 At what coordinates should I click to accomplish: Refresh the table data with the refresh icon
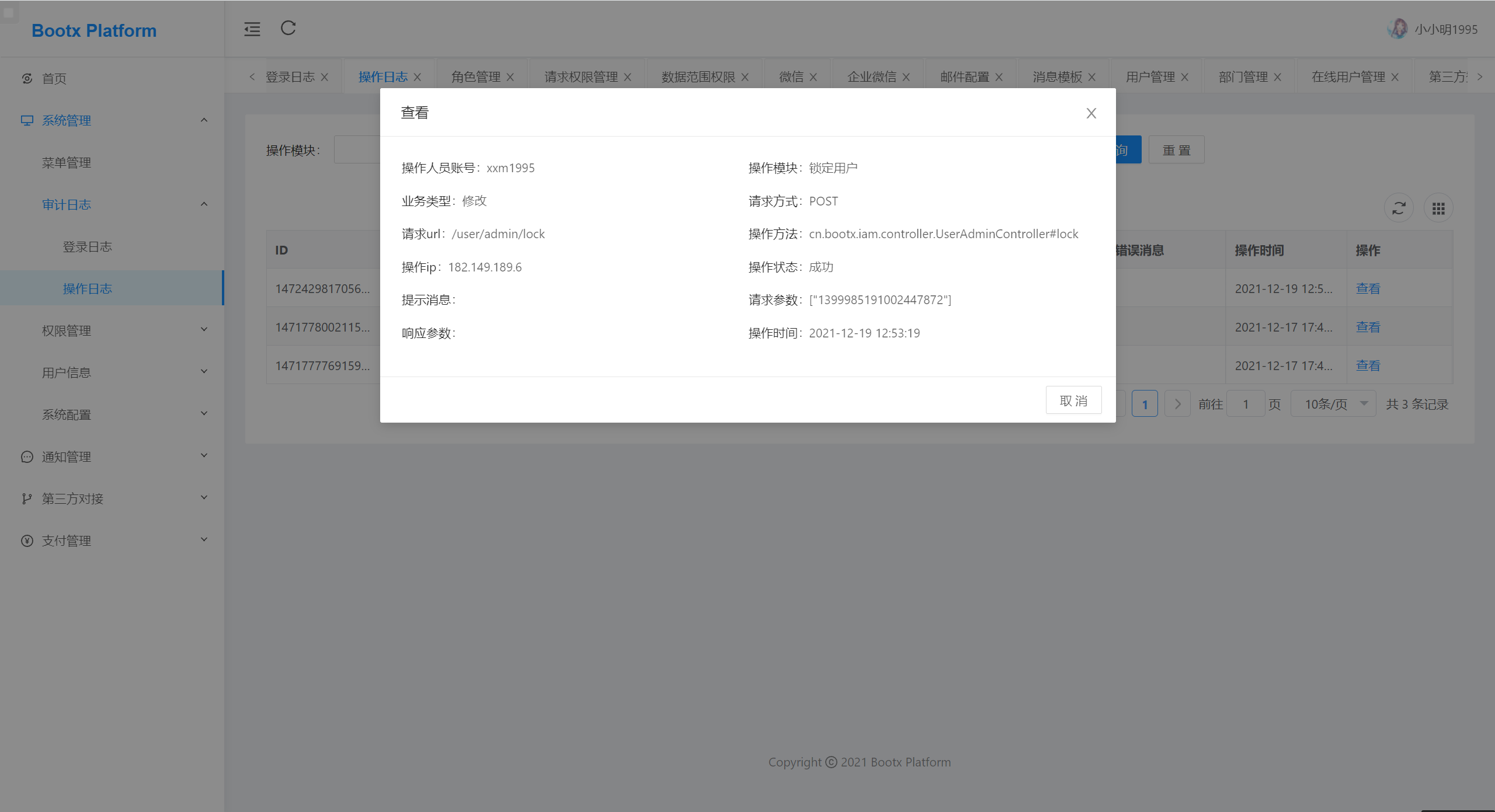1399,207
